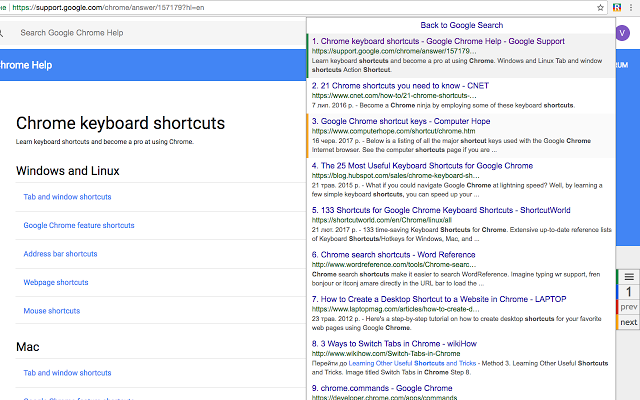The height and width of the screenshot is (400, 640).
Task: Open result 6 Chrome search shortcuts Word Reference
Action: tap(393, 255)
